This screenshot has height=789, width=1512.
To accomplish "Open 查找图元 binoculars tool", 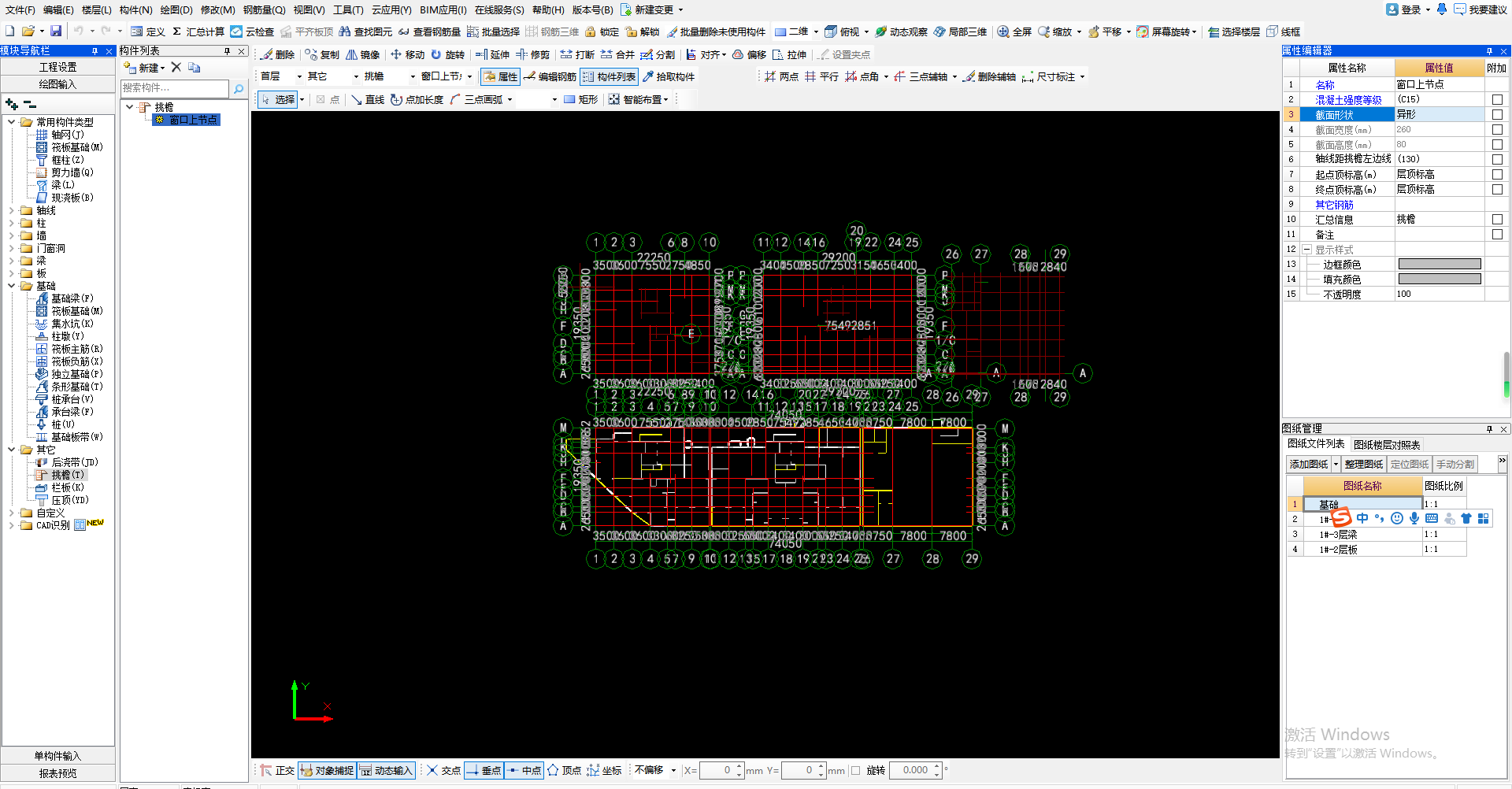I will tap(365, 31).
